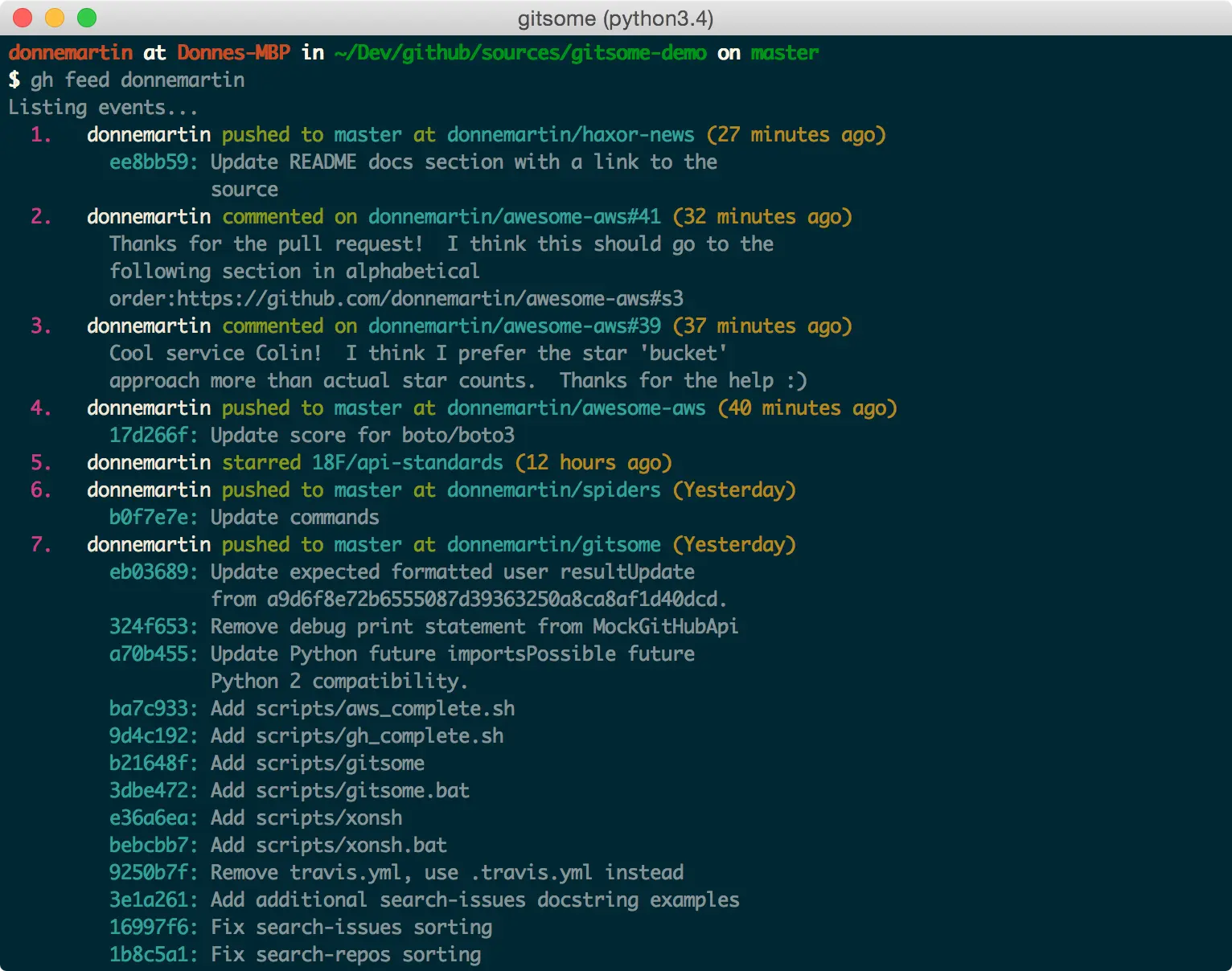The height and width of the screenshot is (971, 1232).
Task: Click 'Fix search-issues sorting' commit message
Action: click(x=351, y=927)
